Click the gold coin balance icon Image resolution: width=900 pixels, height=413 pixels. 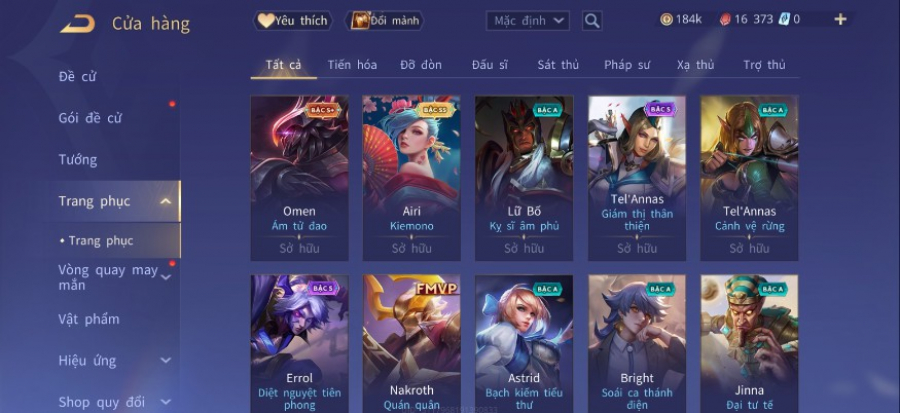[666, 20]
